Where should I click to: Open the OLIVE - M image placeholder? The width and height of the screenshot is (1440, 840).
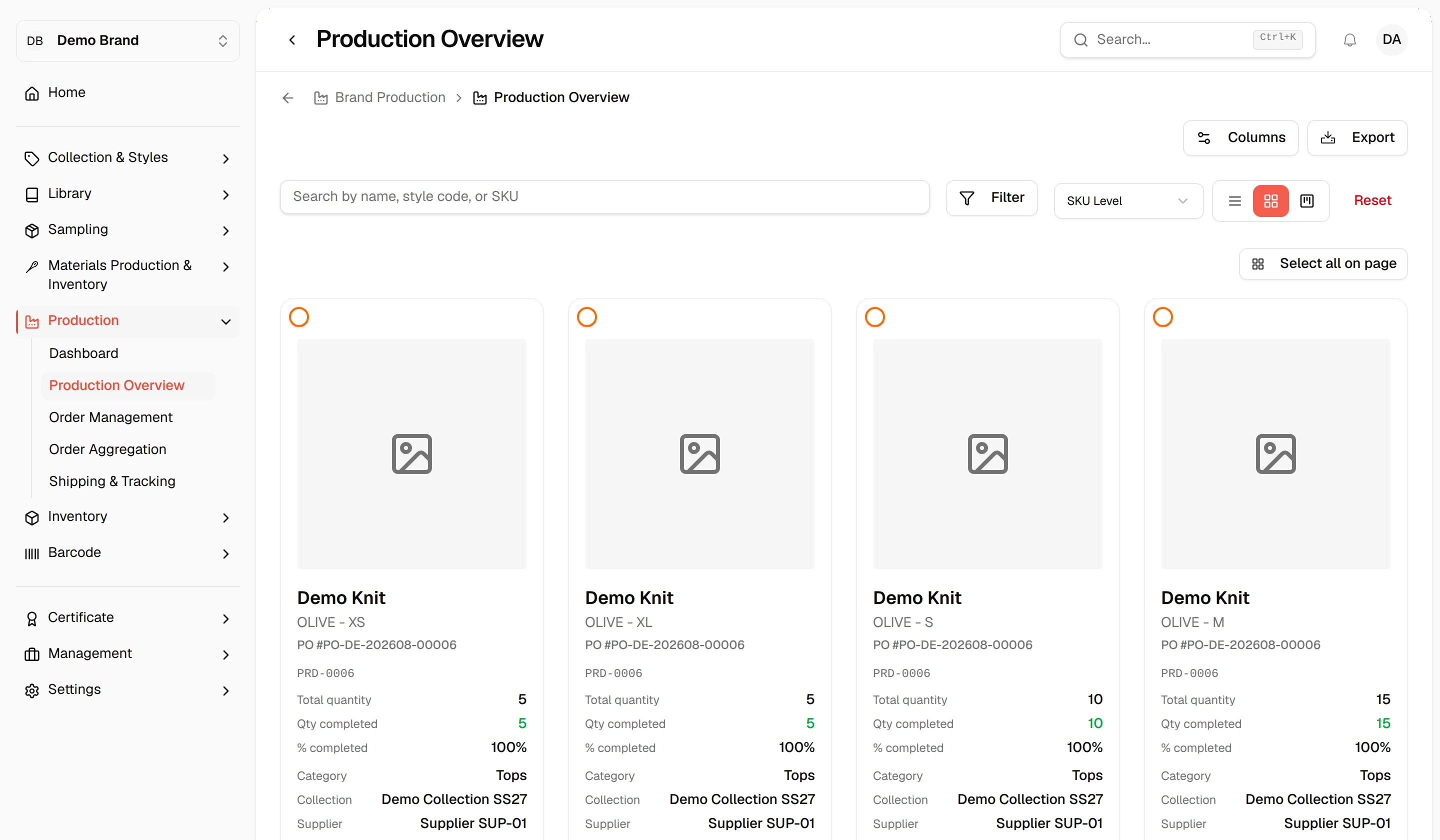tap(1275, 453)
